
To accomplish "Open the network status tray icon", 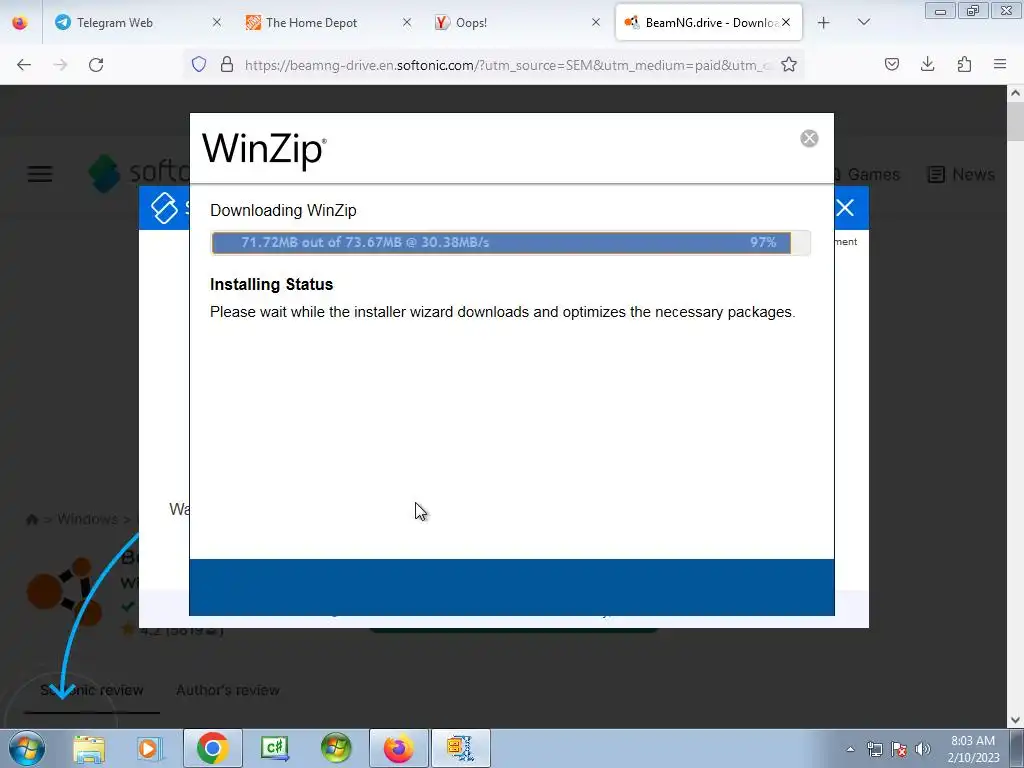I will (x=874, y=749).
